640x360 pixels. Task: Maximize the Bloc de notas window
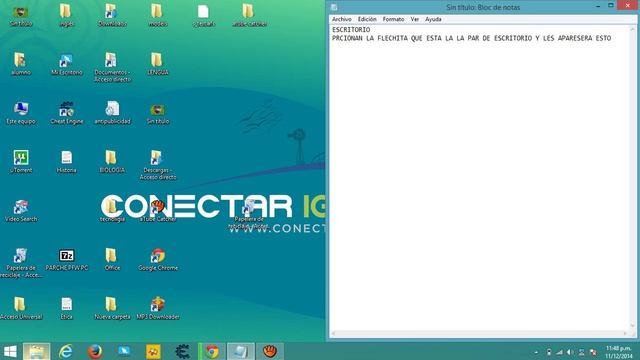[x=611, y=6]
